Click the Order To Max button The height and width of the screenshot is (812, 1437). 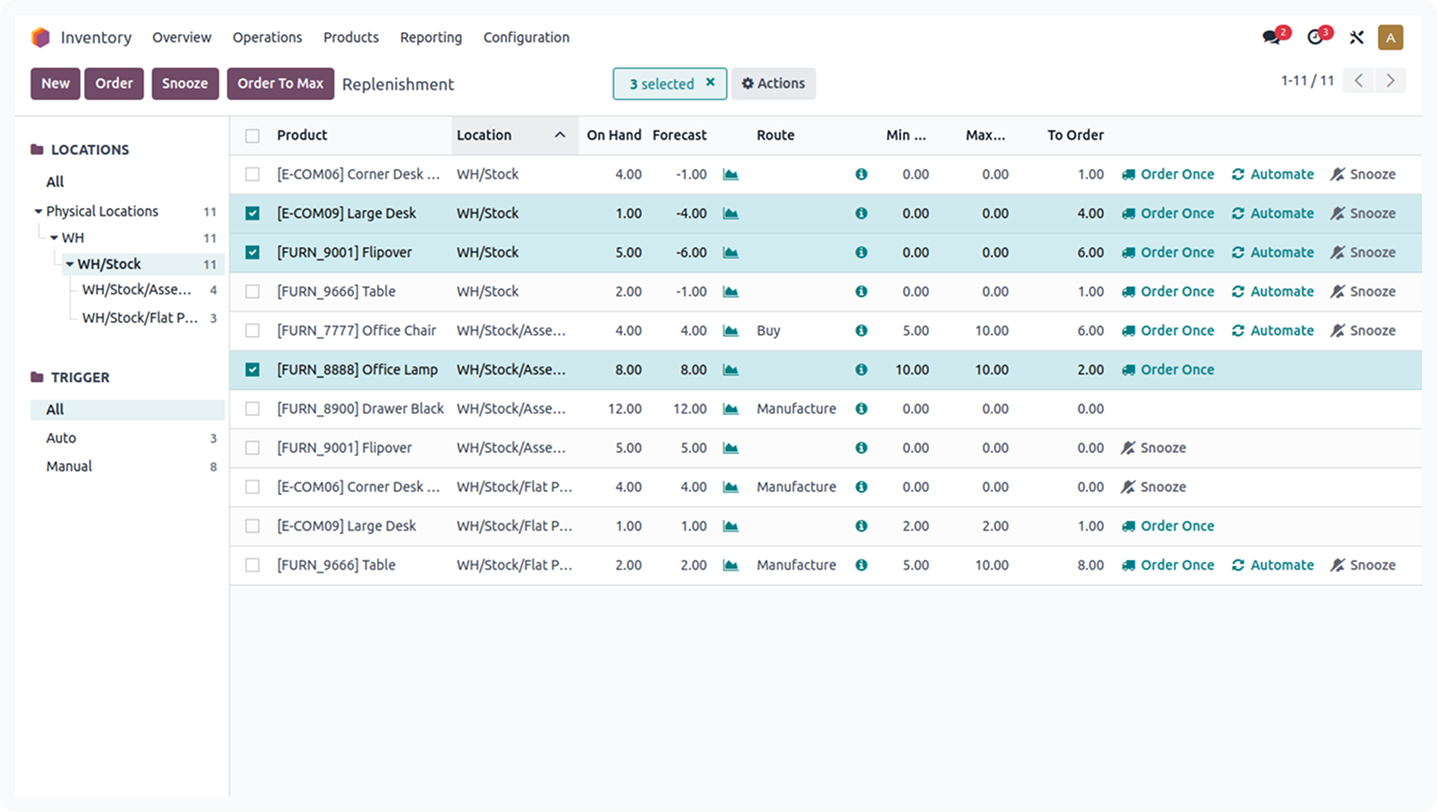[280, 83]
